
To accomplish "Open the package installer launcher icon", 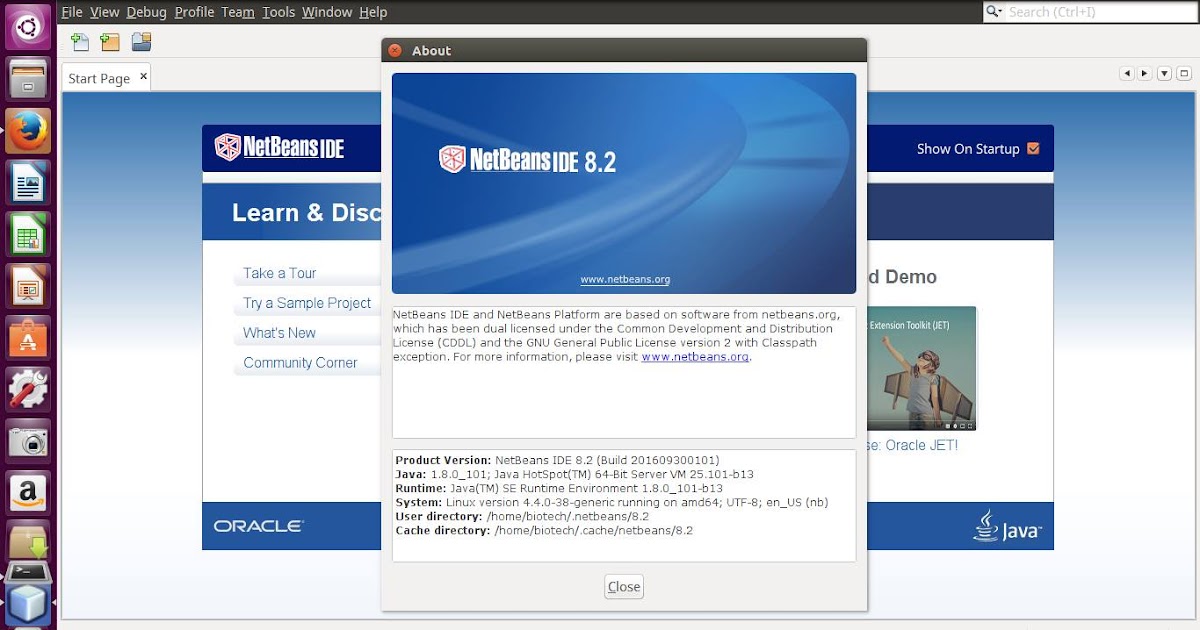I will [28, 541].
